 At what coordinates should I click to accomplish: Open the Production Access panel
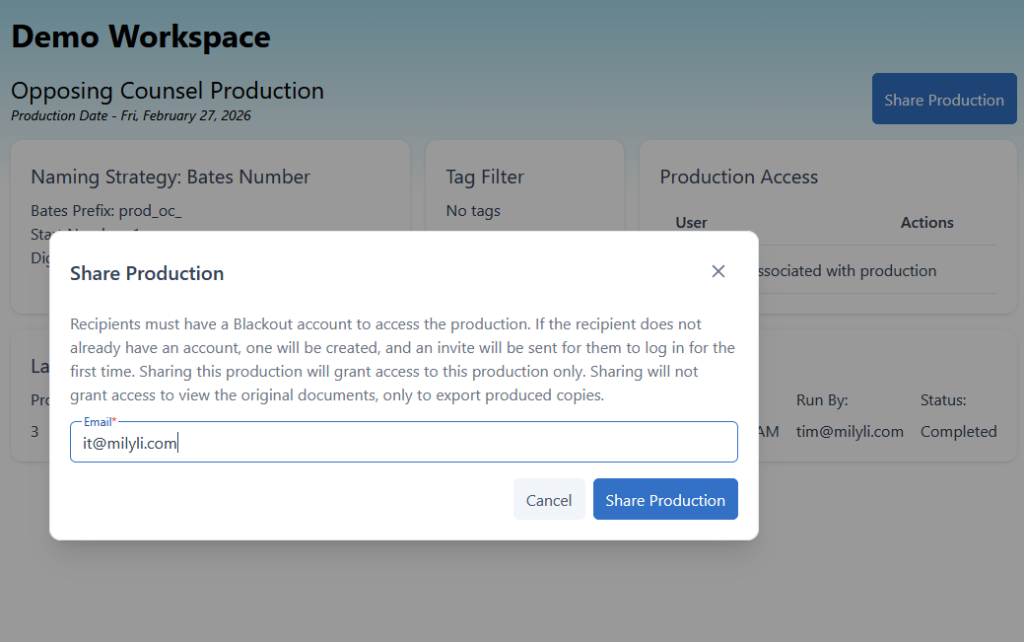738,176
